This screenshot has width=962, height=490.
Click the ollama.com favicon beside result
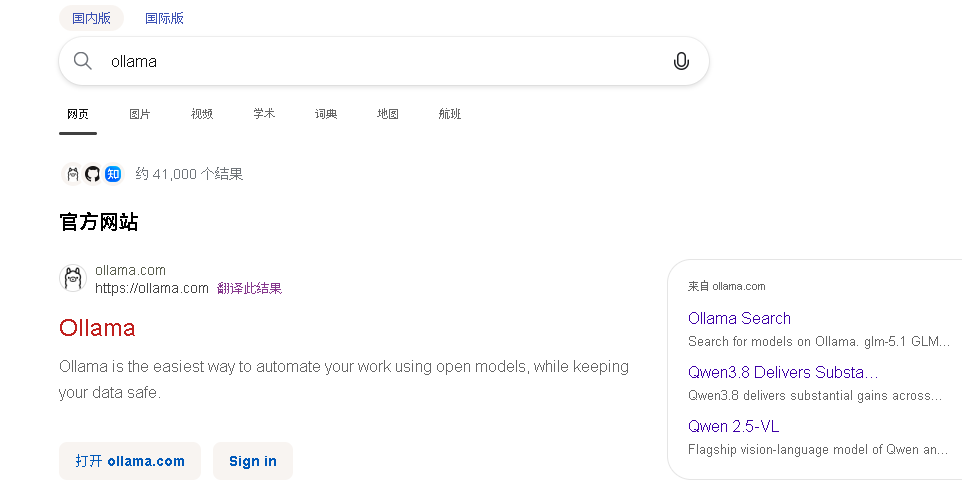point(73,278)
